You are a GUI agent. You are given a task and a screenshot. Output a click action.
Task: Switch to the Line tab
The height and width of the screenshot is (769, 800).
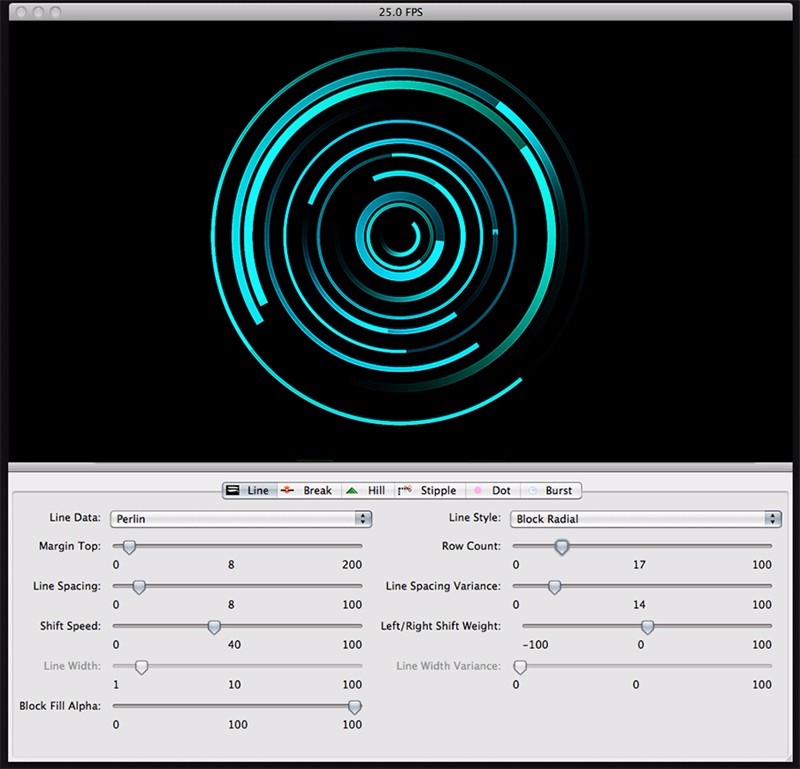(x=248, y=490)
